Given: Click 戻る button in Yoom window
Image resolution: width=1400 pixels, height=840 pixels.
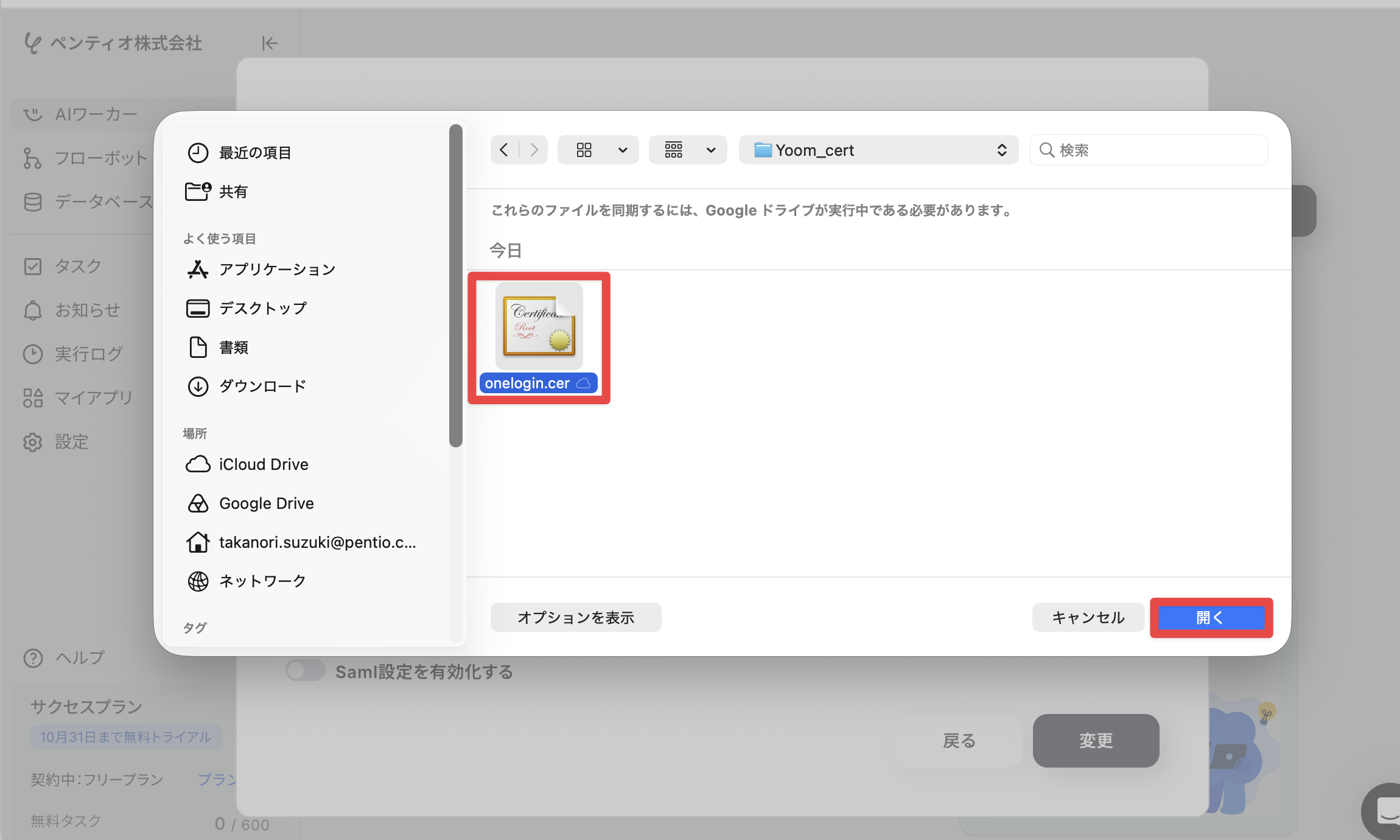Looking at the screenshot, I should tap(959, 741).
